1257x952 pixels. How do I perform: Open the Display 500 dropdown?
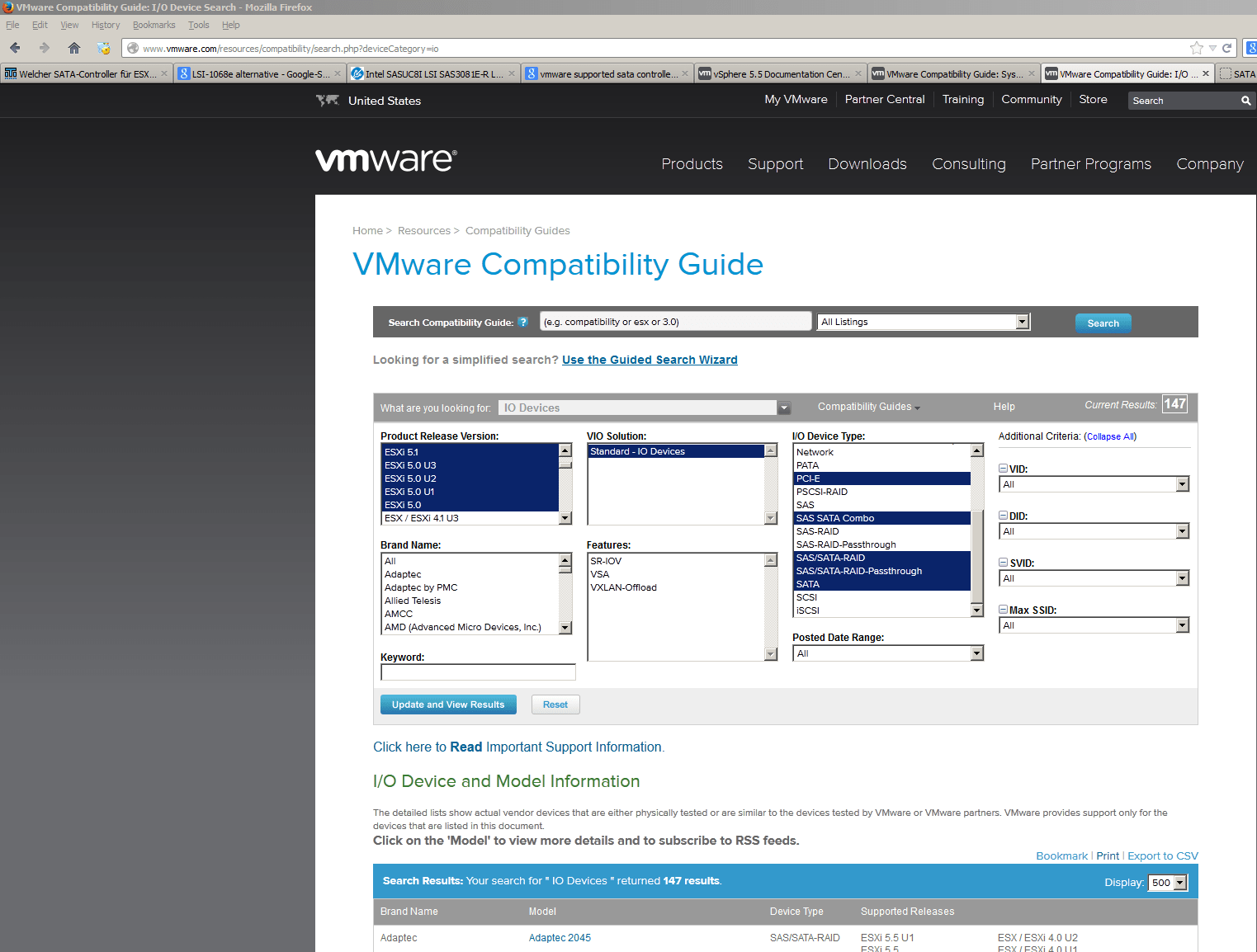click(1167, 883)
